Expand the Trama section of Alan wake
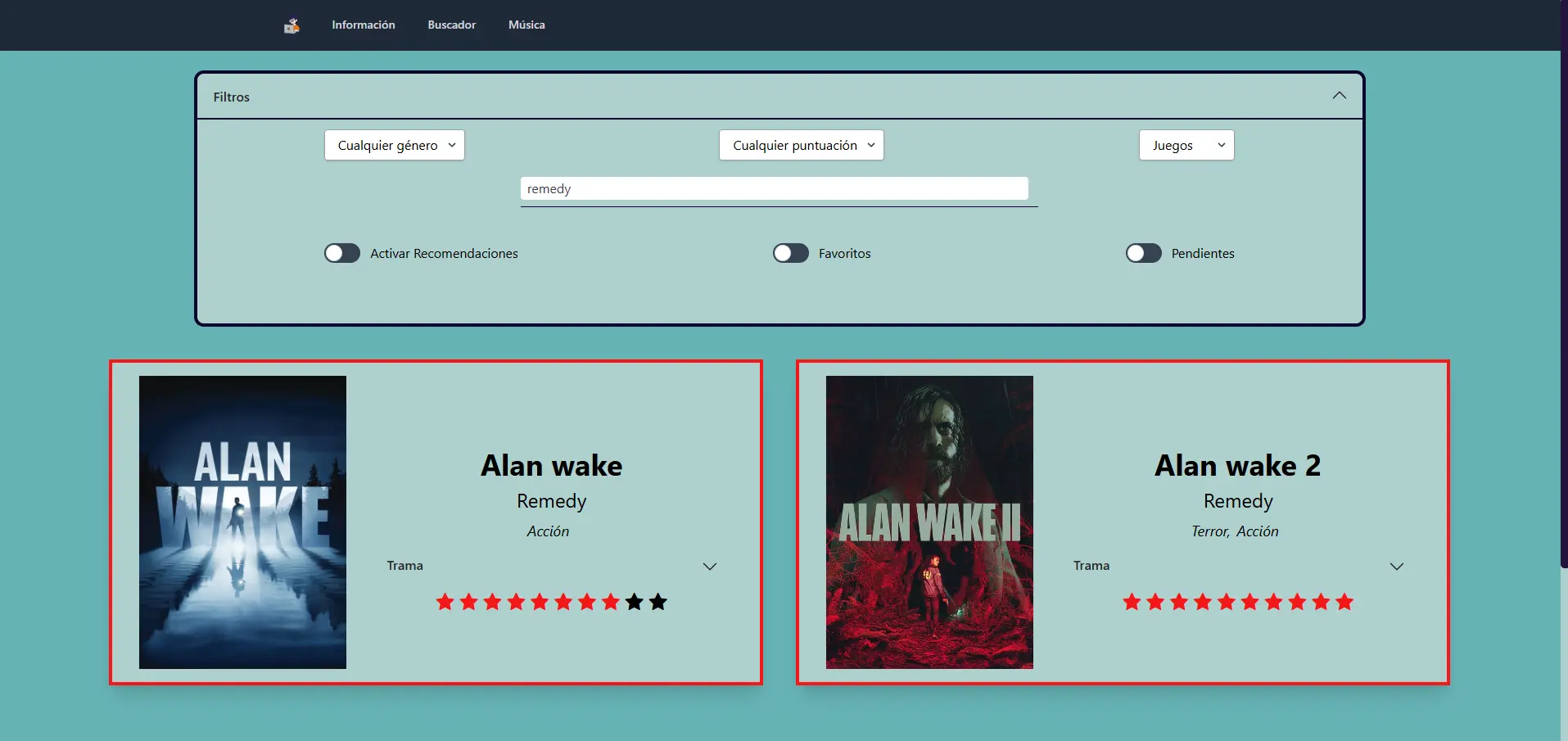This screenshot has height=741, width=1568. tap(552, 566)
